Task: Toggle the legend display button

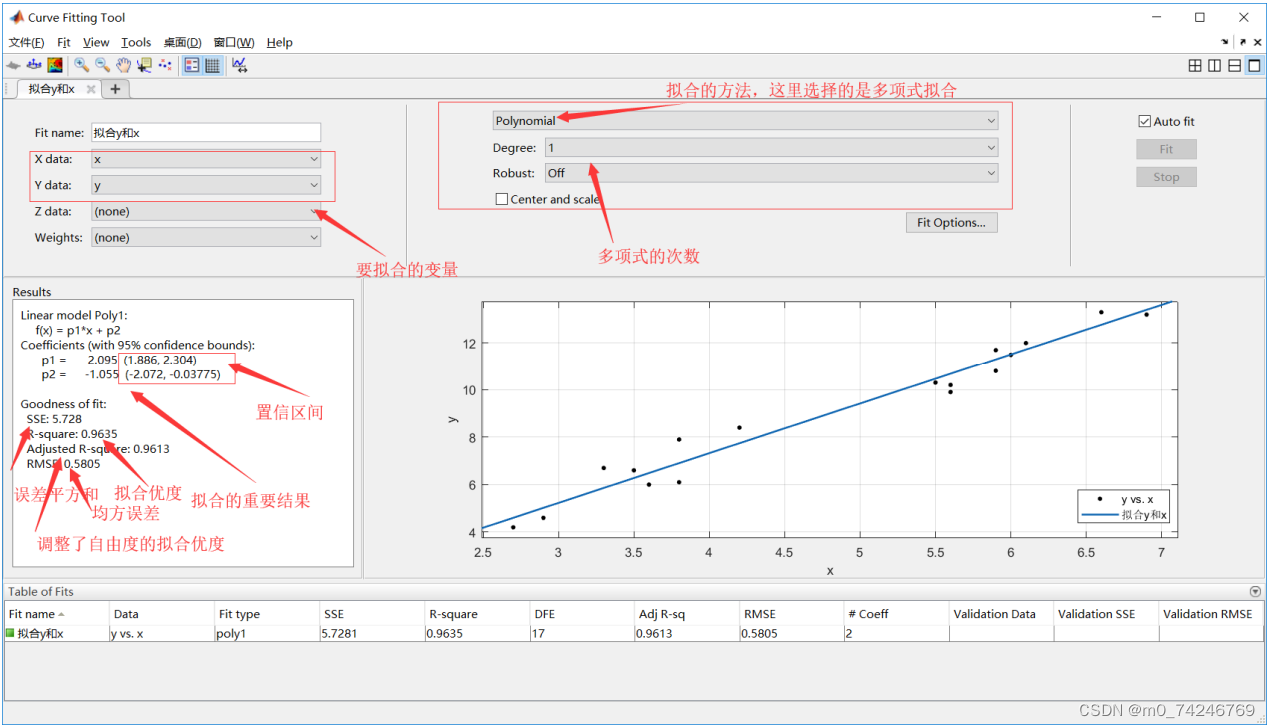Action: pyautogui.click(x=191, y=65)
